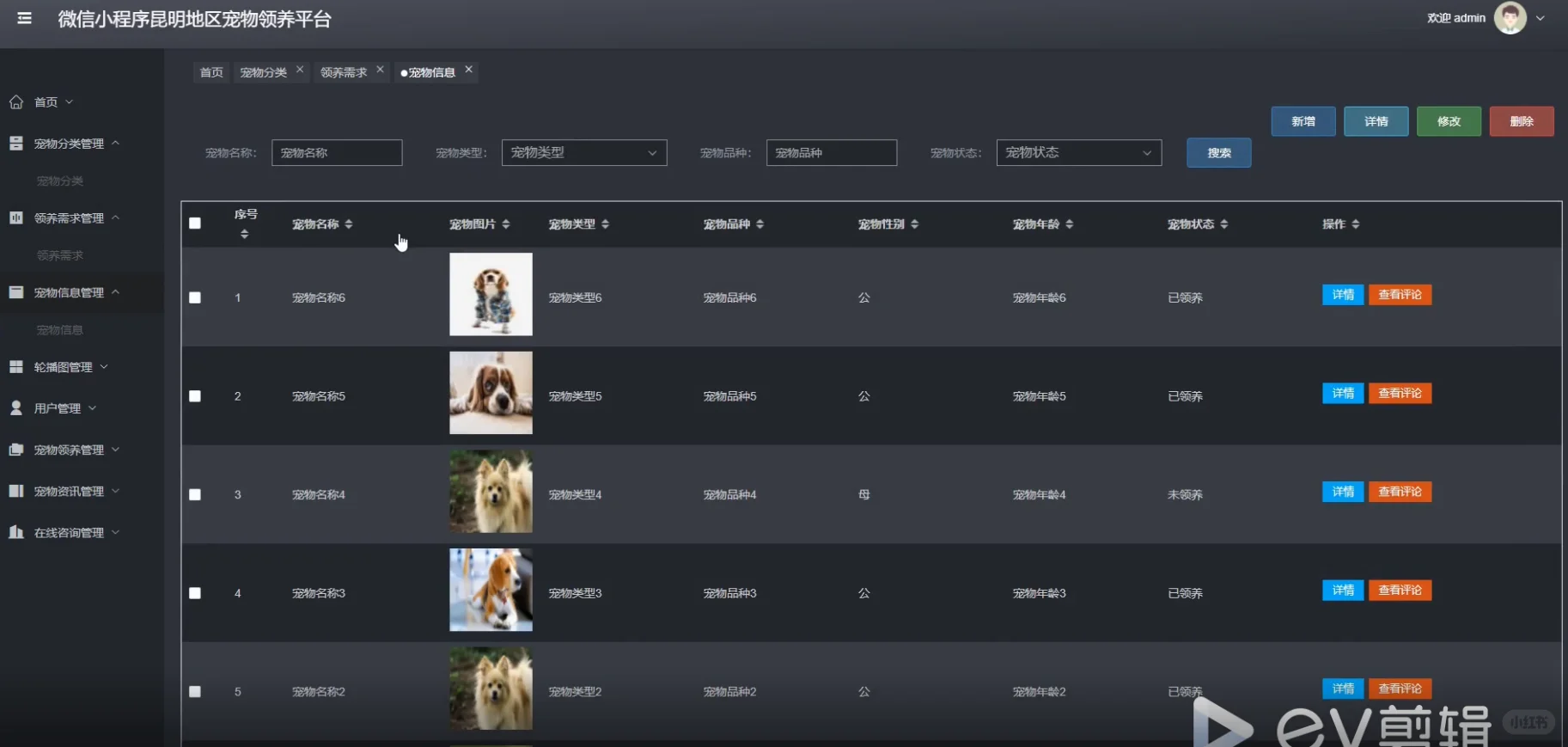Screen dimensions: 1568x747
Task: Toggle the hamburger sidebar menu icon
Action: [24, 18]
